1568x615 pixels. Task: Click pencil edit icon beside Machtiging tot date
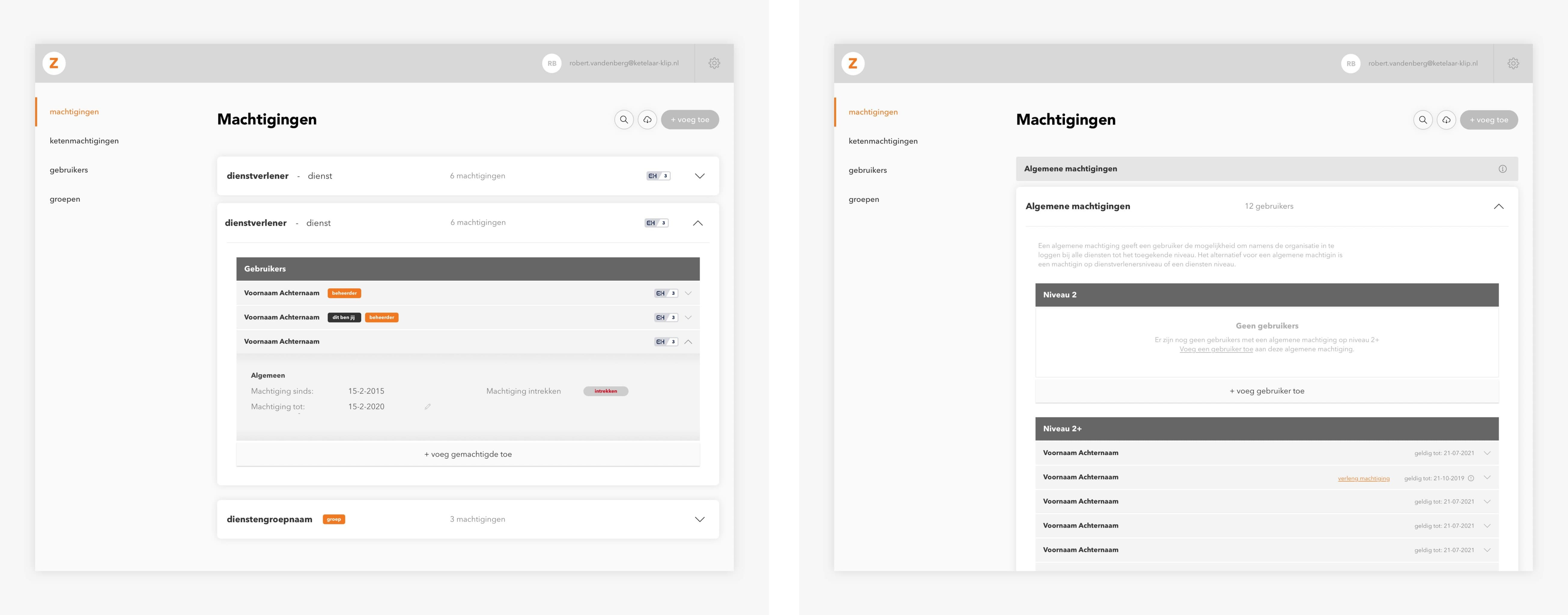point(428,407)
